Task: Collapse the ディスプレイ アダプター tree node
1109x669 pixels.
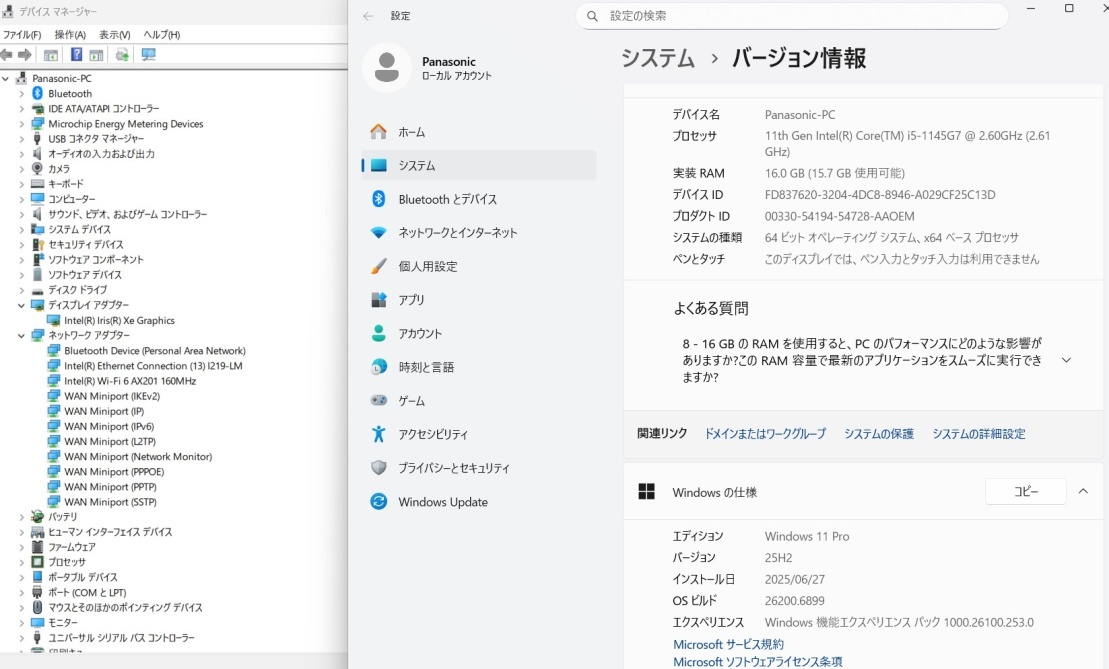Action: point(22,305)
